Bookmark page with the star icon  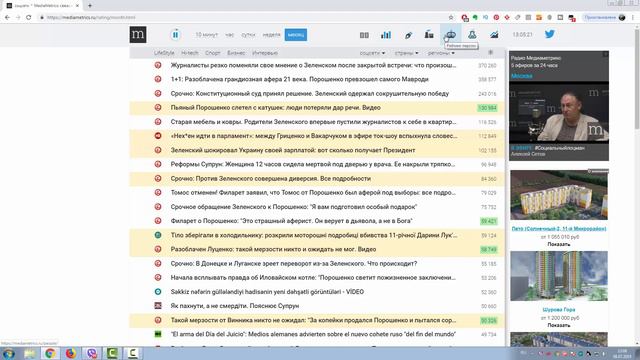pos(451,17)
